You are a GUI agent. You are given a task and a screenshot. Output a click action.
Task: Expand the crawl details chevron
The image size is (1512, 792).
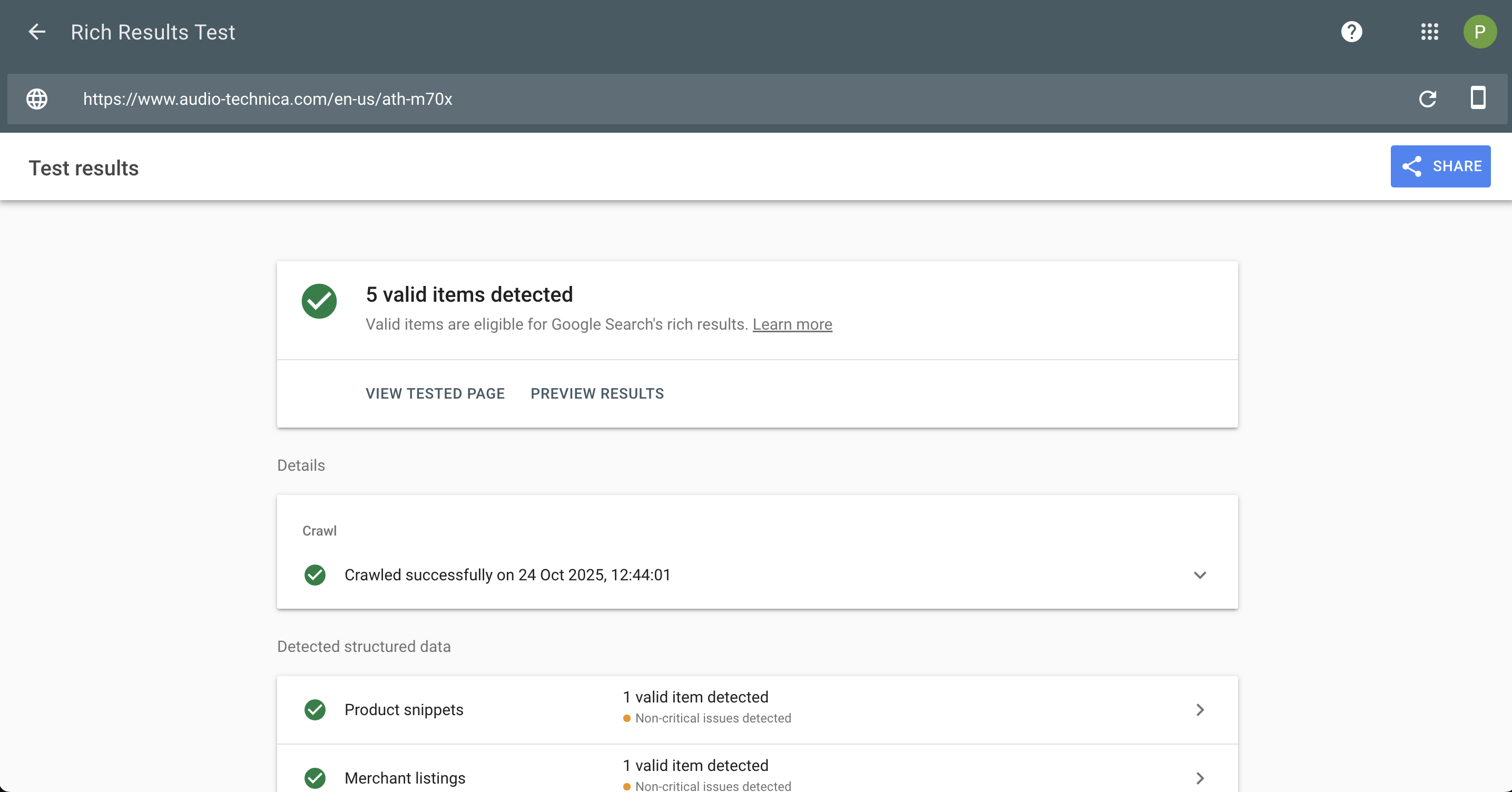point(1200,575)
